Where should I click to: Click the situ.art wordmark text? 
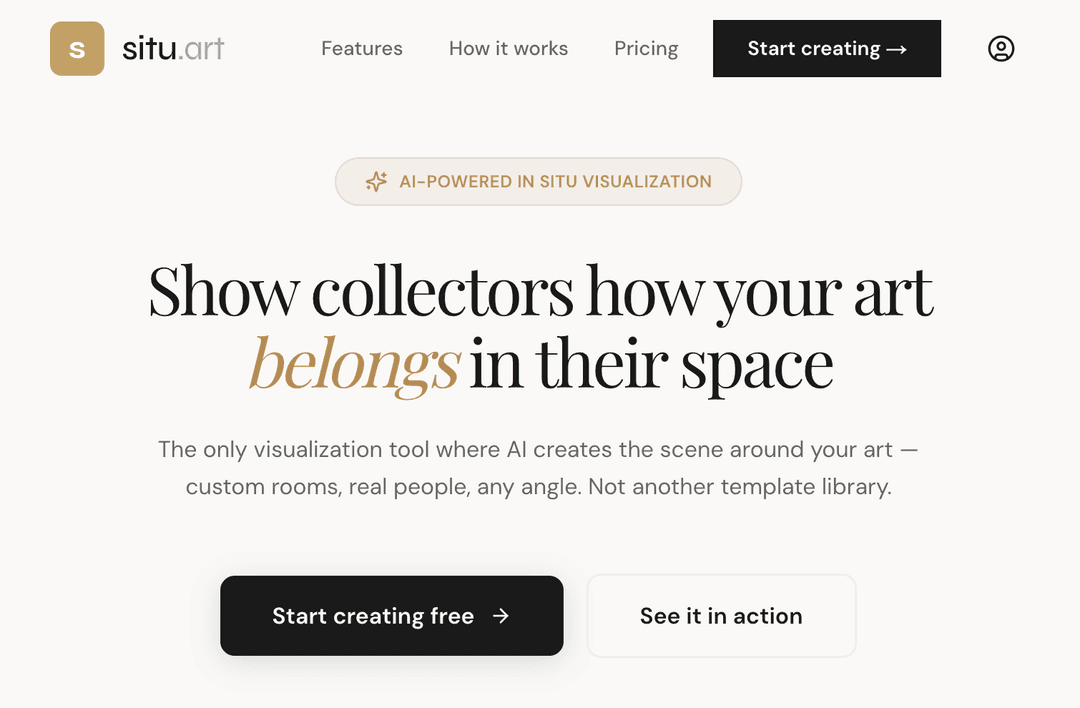pyautogui.click(x=173, y=49)
